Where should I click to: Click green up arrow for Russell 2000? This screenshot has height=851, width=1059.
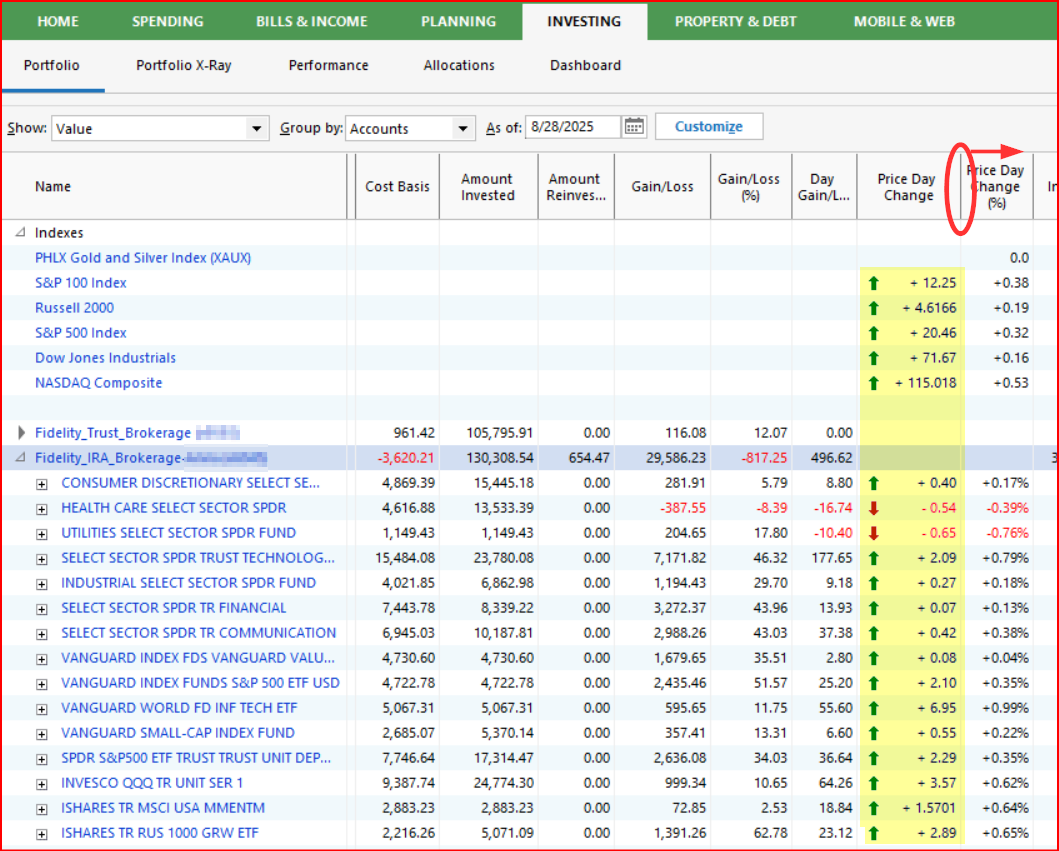coord(874,308)
